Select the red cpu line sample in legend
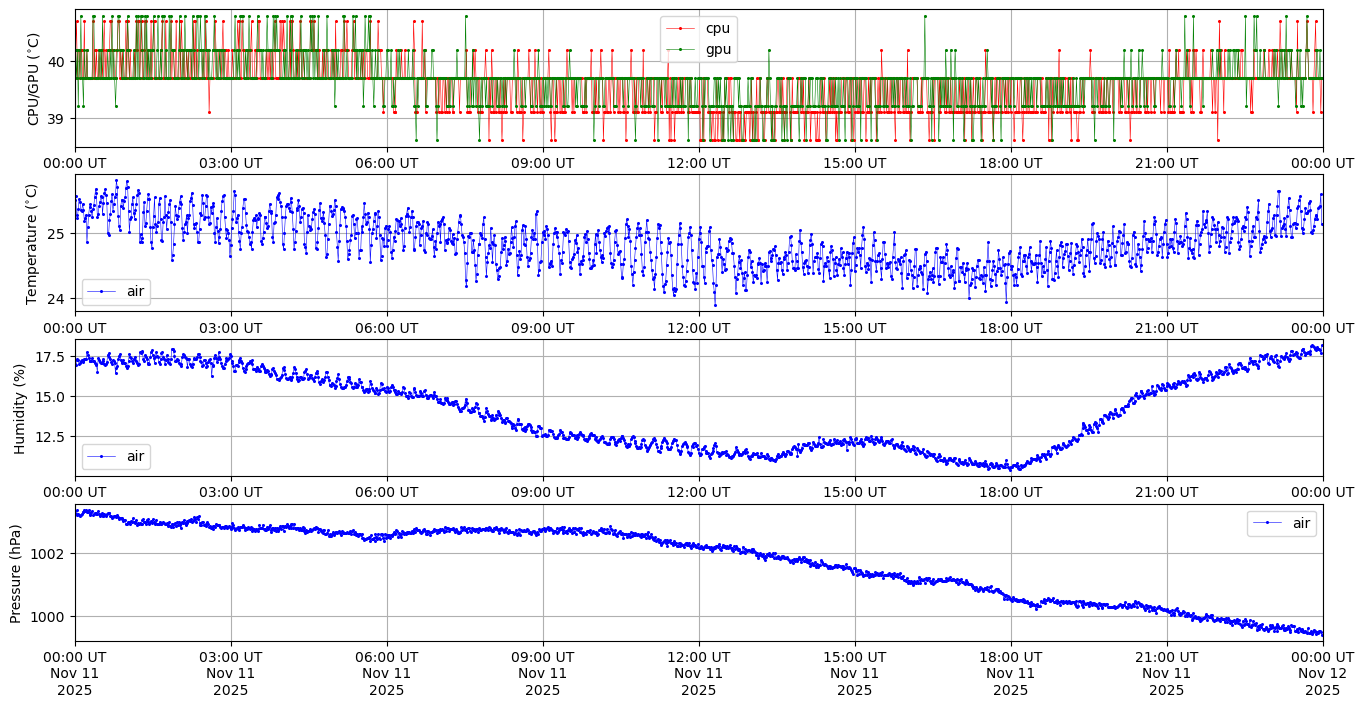 tap(681, 29)
